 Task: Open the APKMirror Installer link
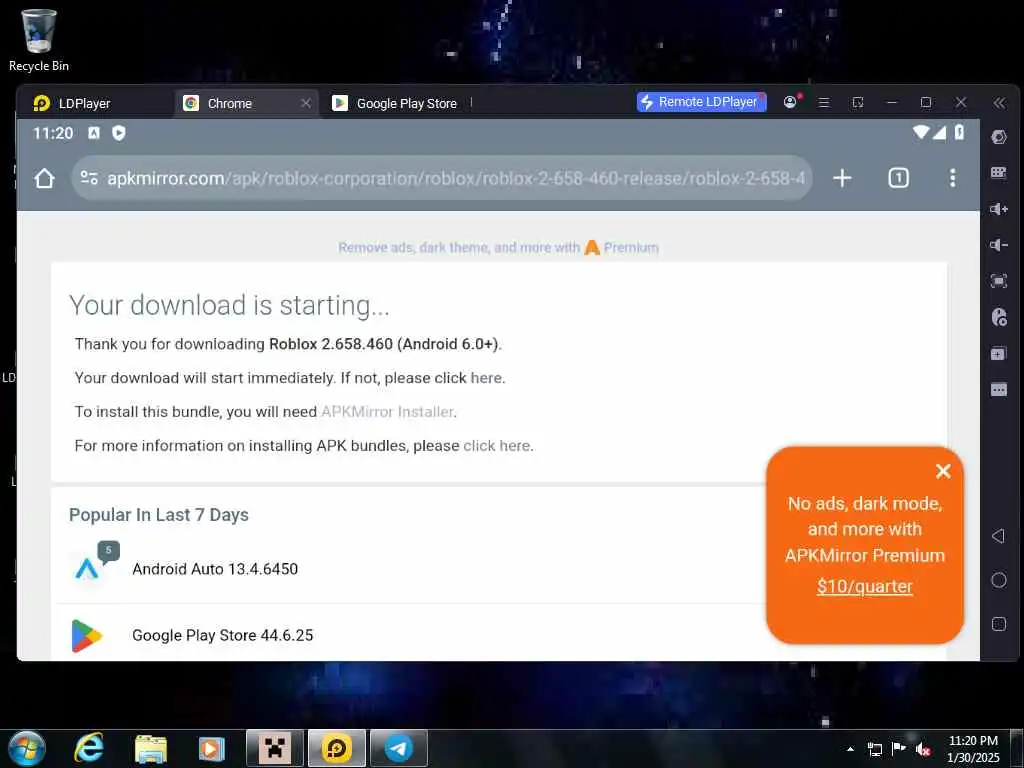tap(388, 412)
